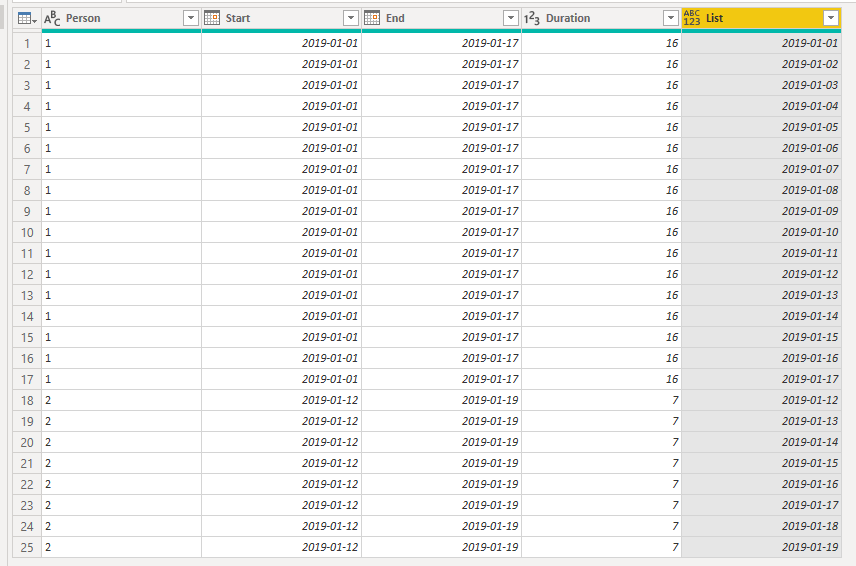Click List cell 2019-01-09 in row 9
The height and width of the screenshot is (566, 856).
click(x=761, y=211)
